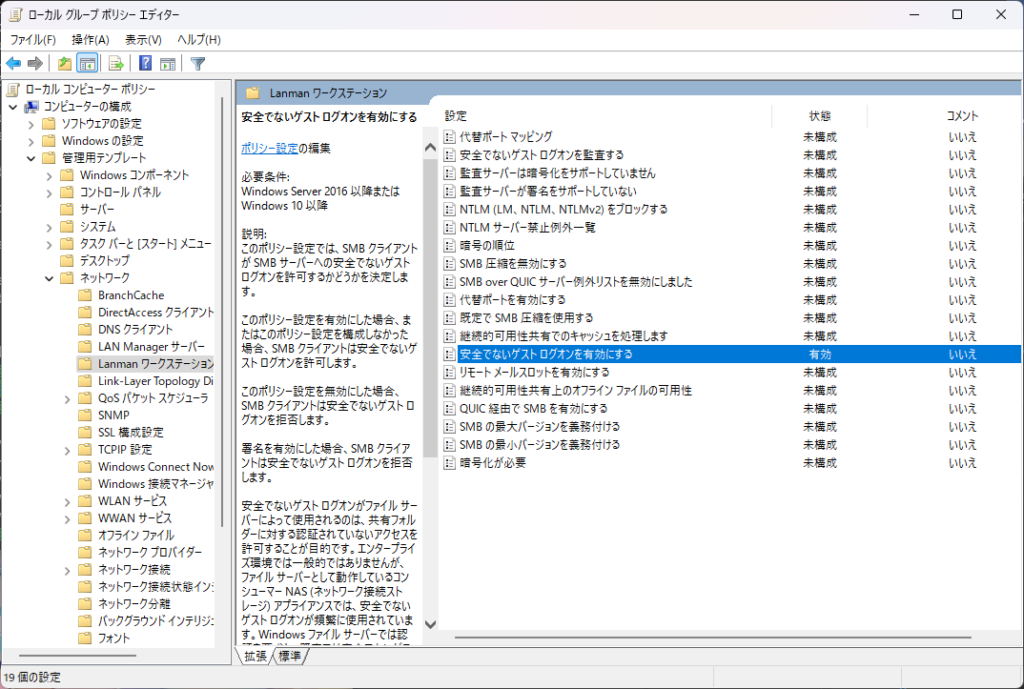Image resolution: width=1024 pixels, height=689 pixels.
Task: Click the Filter funnel icon
Action: coord(198,64)
